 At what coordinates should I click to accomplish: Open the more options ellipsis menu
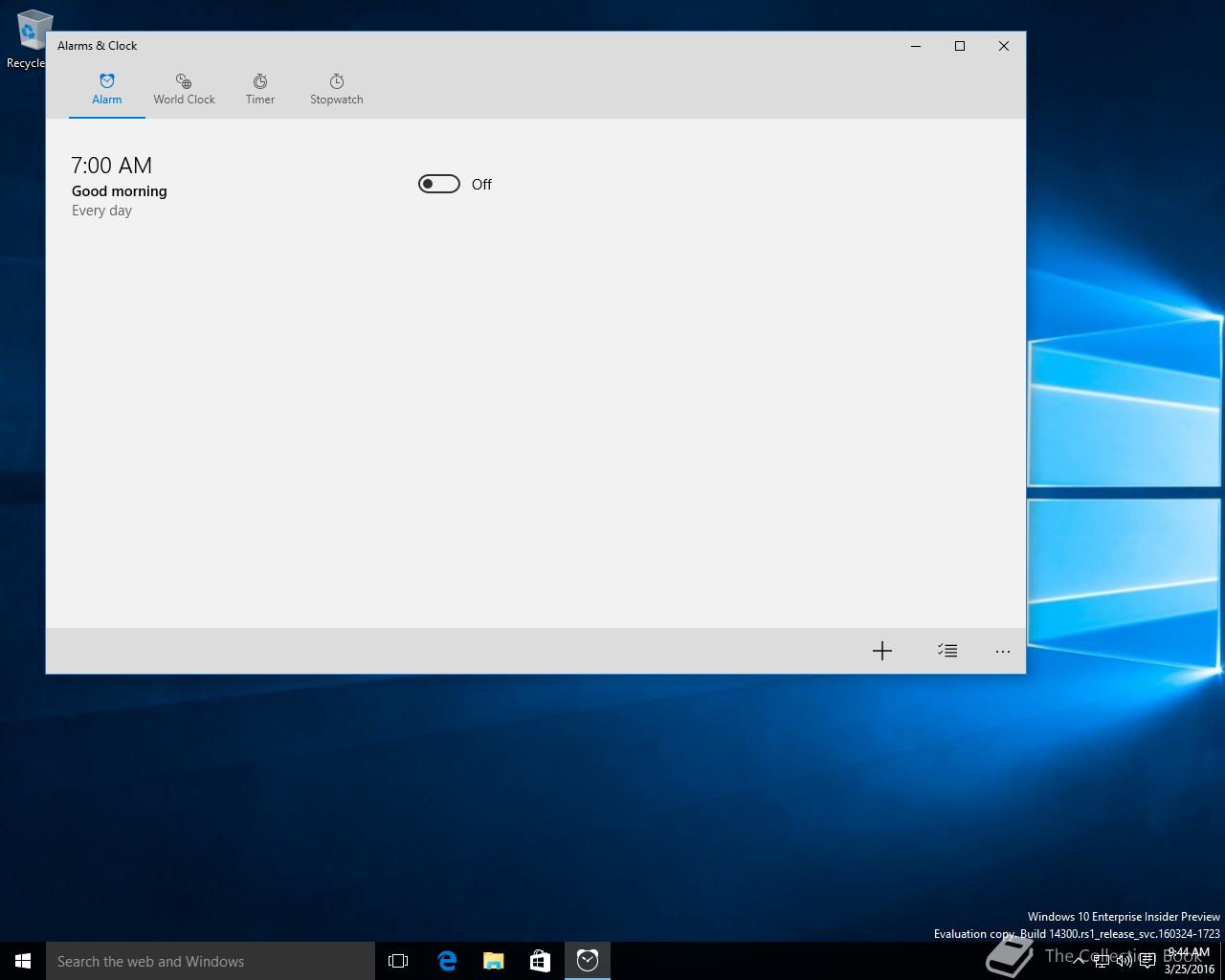pos(1002,651)
